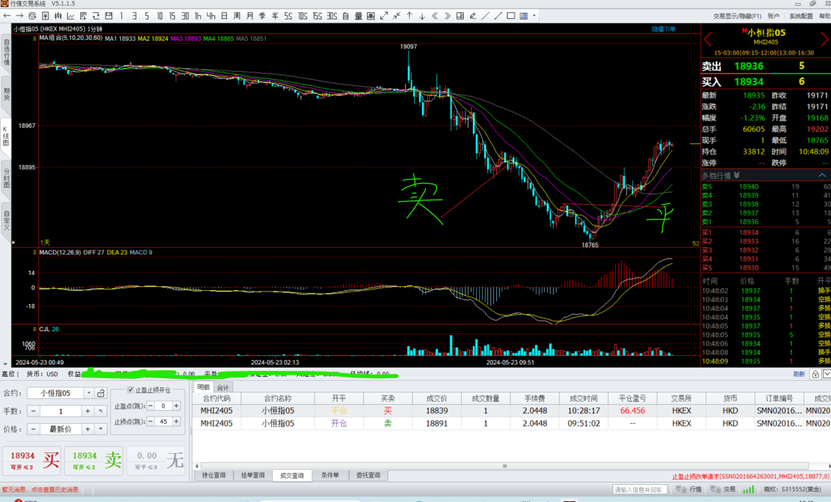Click the reset icon next to the quantity field
Viewport: 831px width, 502px height.
(x=101, y=411)
